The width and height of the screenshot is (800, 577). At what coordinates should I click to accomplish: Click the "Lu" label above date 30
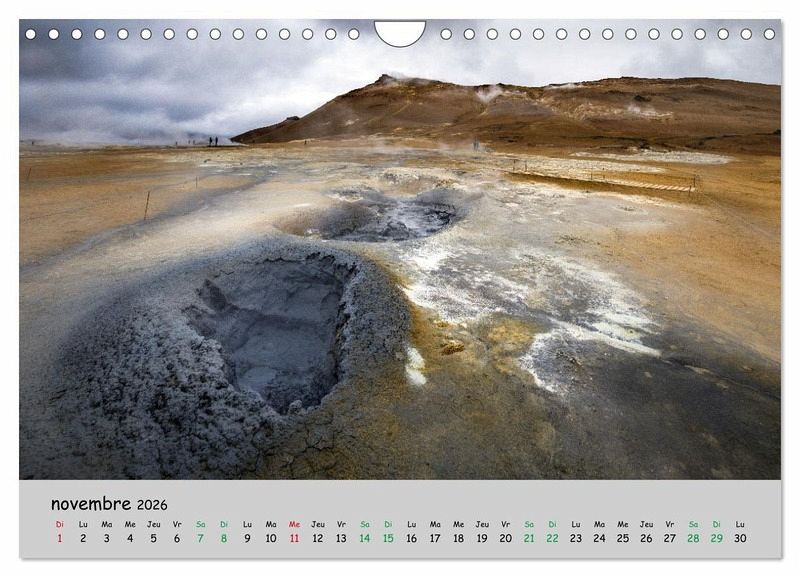(740, 524)
